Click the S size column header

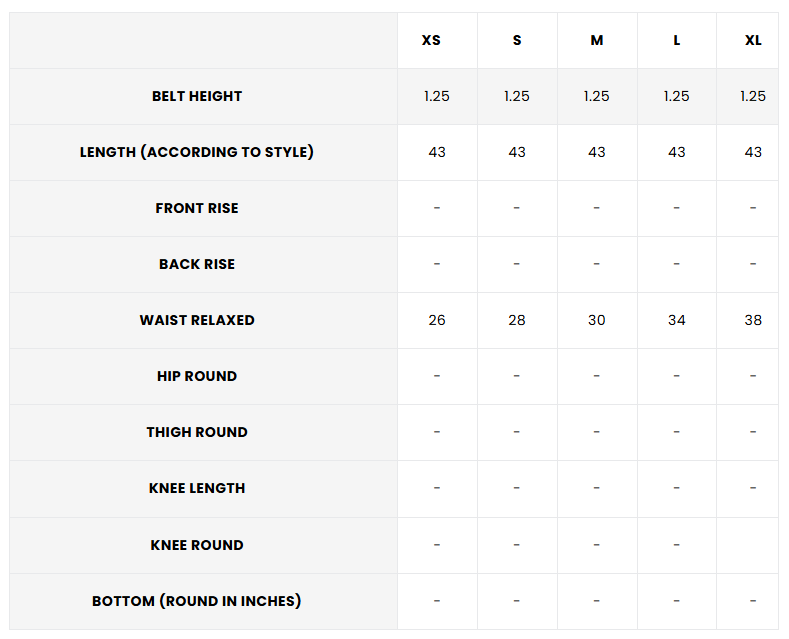click(x=517, y=40)
